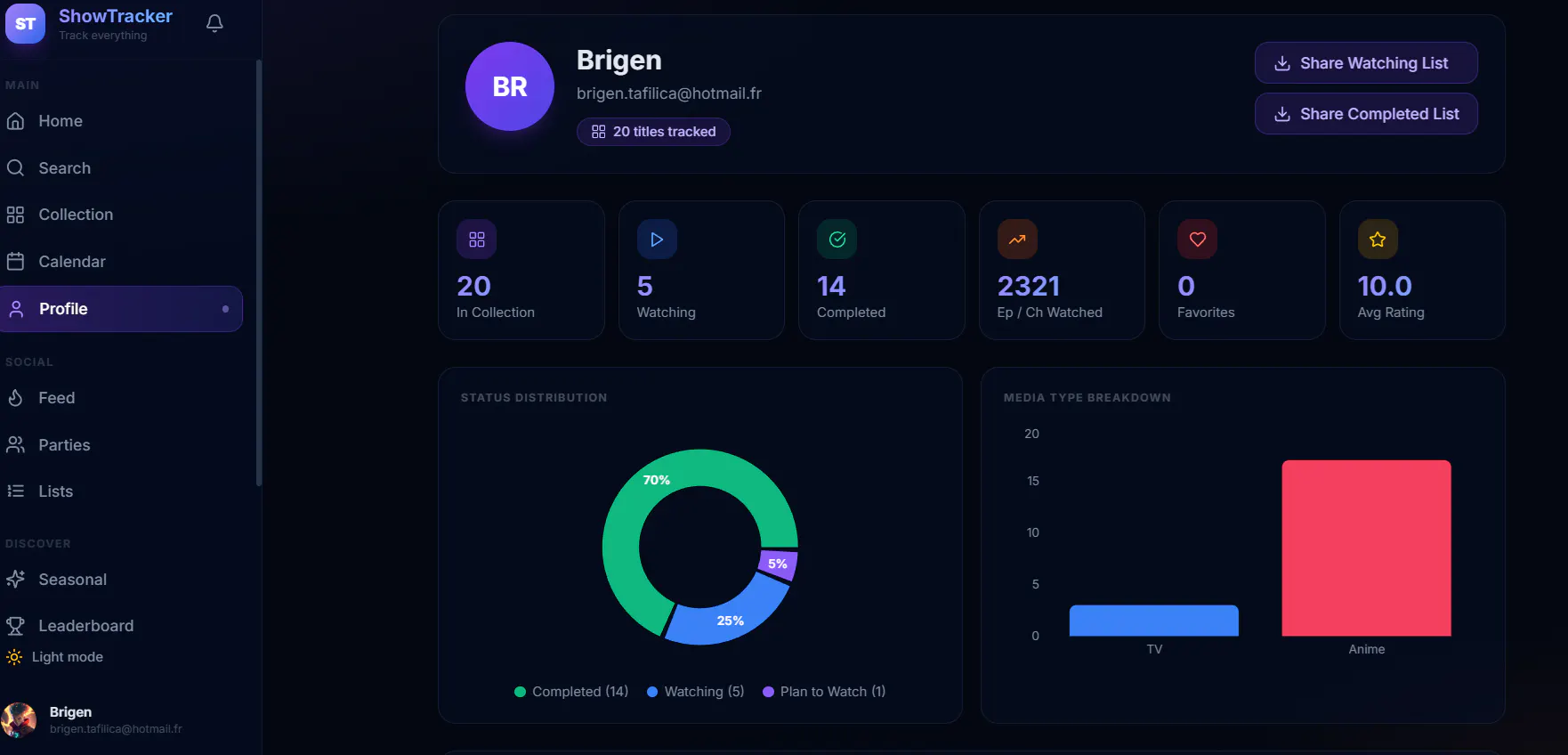Viewport: 1568px width, 755px height.
Task: Click the Watching play icon
Action: point(657,239)
